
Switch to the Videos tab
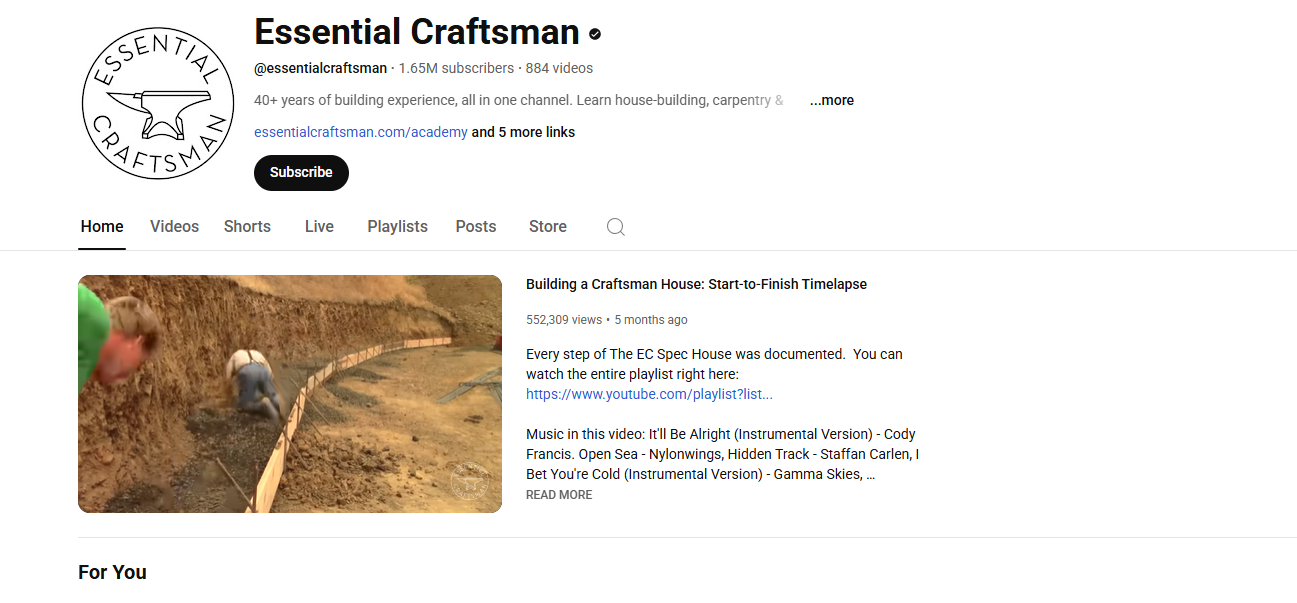pos(174,227)
